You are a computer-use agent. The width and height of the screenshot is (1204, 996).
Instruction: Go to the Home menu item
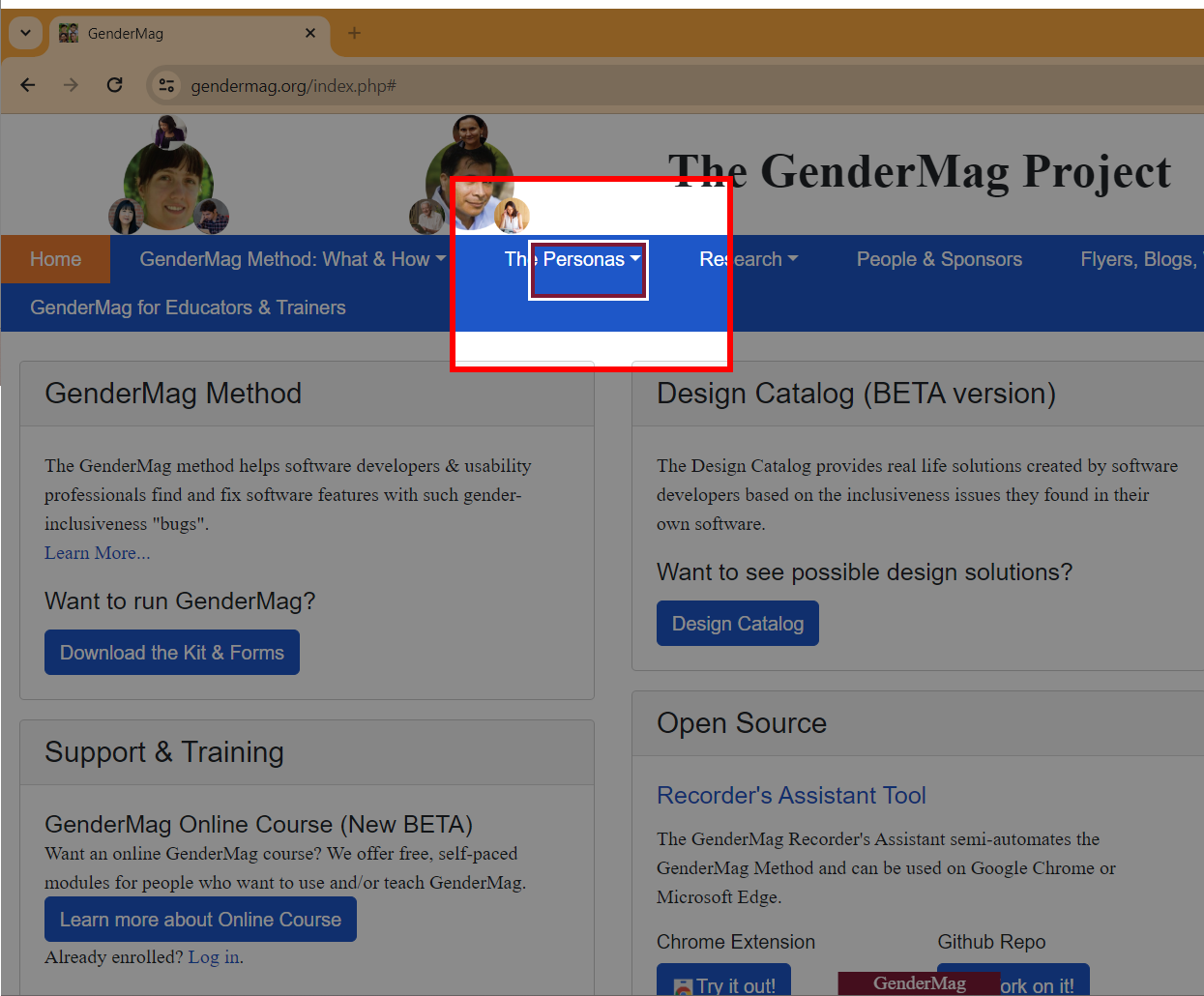[55, 259]
